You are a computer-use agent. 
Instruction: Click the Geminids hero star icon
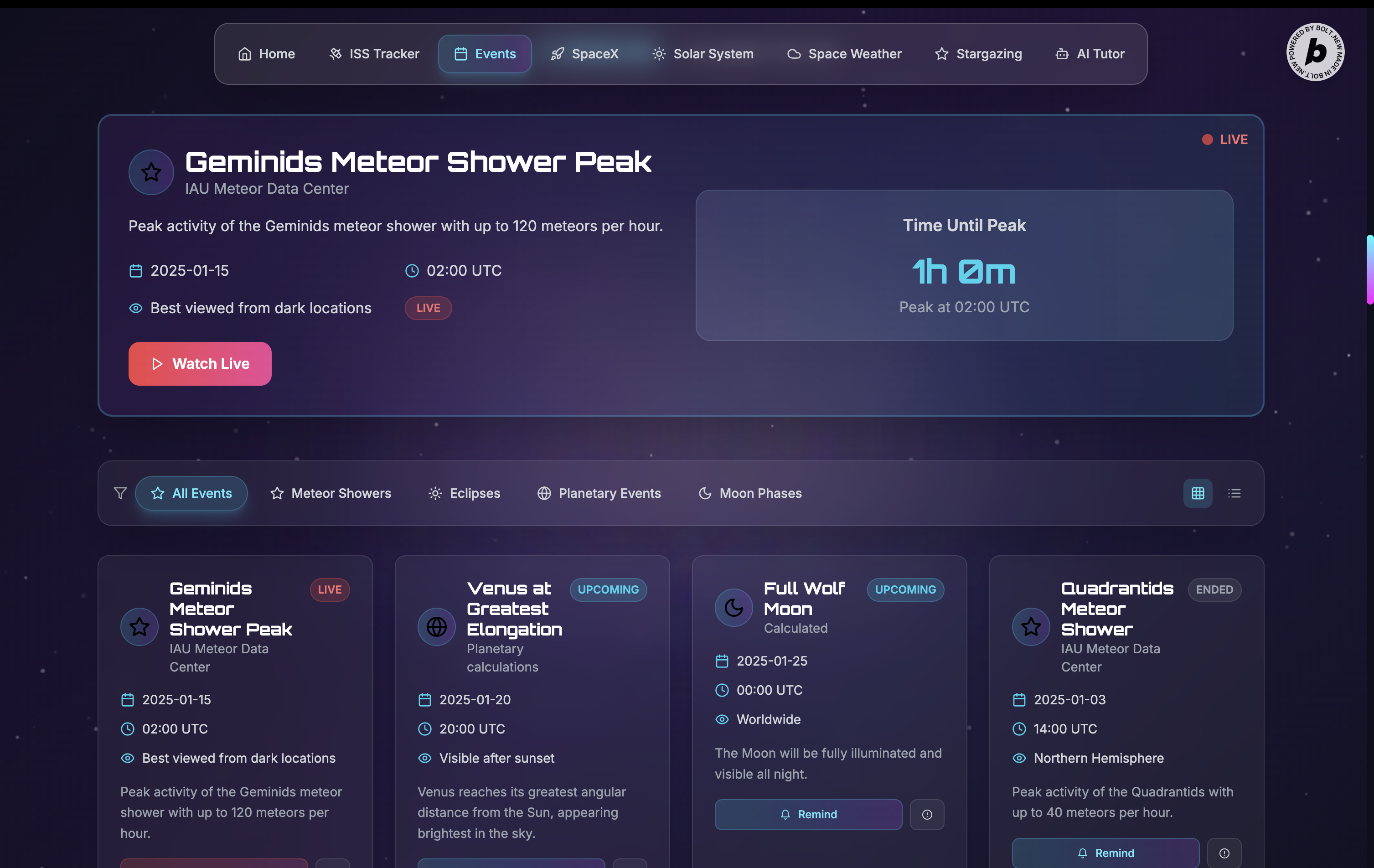point(151,172)
